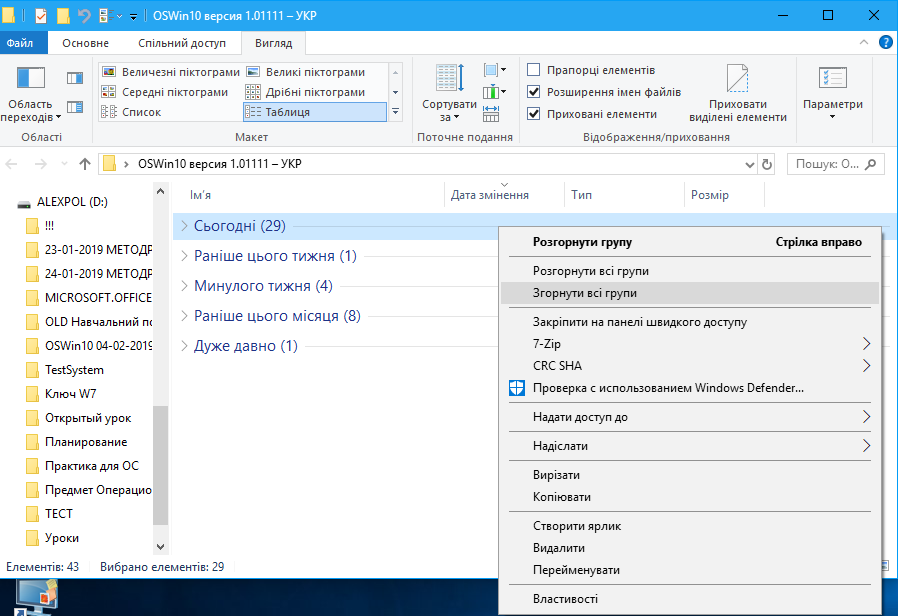Select the Список layout option

click(x=132, y=112)
